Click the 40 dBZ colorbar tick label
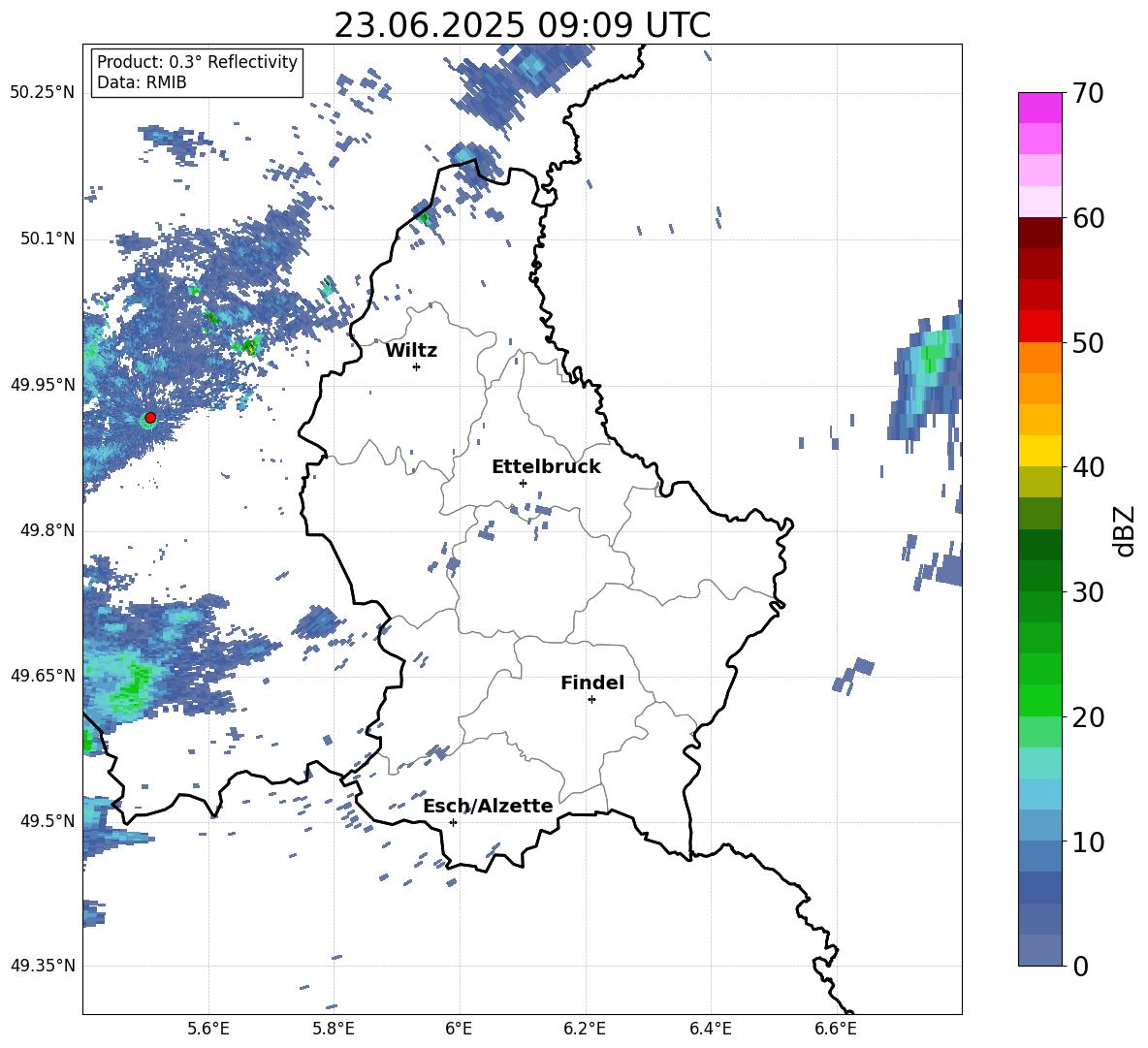The image size is (1148, 1048). point(1087,467)
